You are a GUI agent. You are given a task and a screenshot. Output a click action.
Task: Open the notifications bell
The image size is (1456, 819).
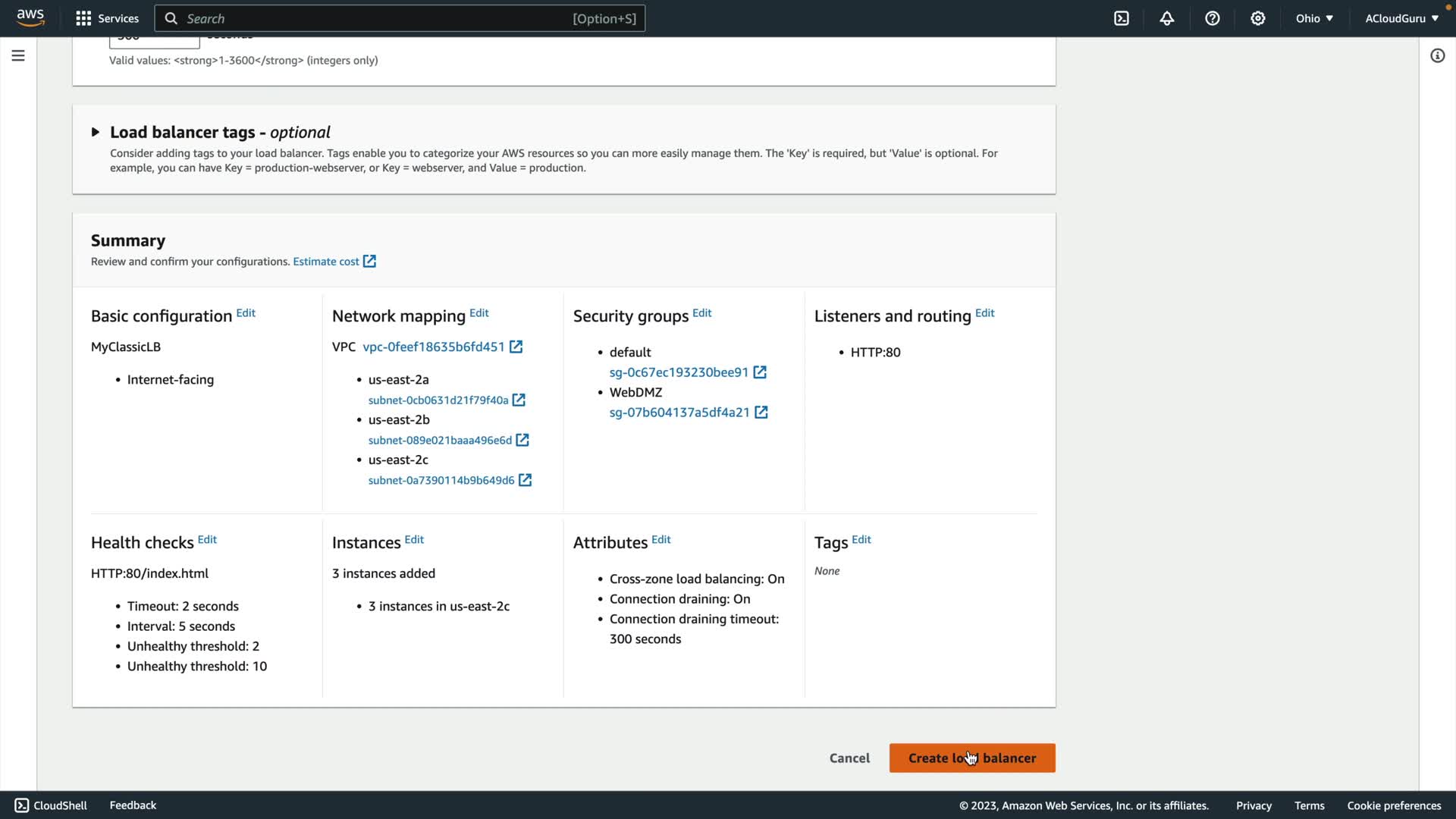coord(1167,18)
